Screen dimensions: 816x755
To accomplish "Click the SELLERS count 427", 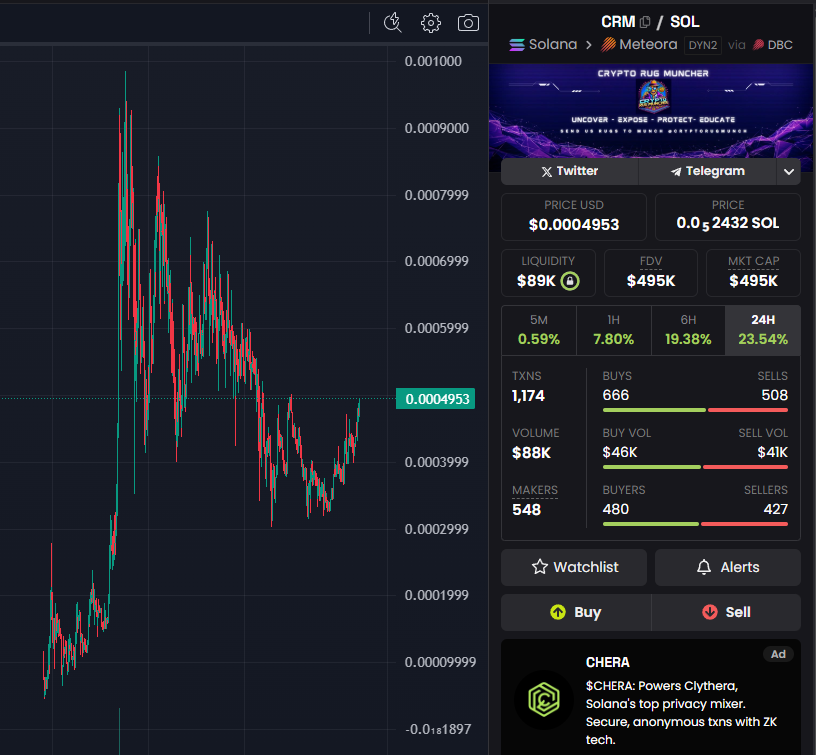I will coord(775,509).
